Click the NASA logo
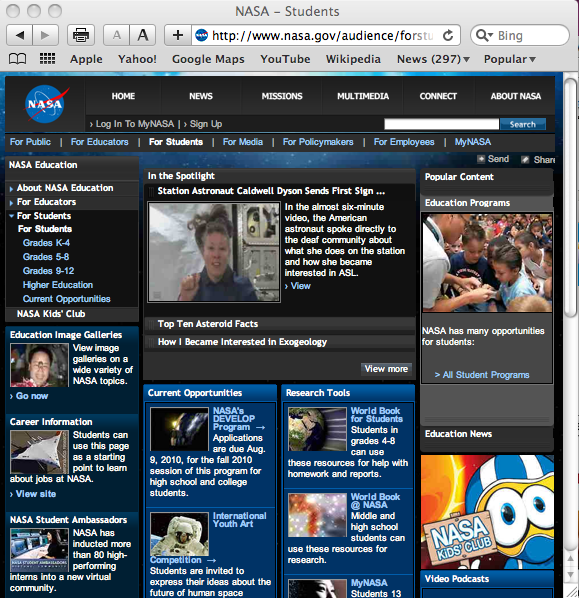 [x=45, y=104]
